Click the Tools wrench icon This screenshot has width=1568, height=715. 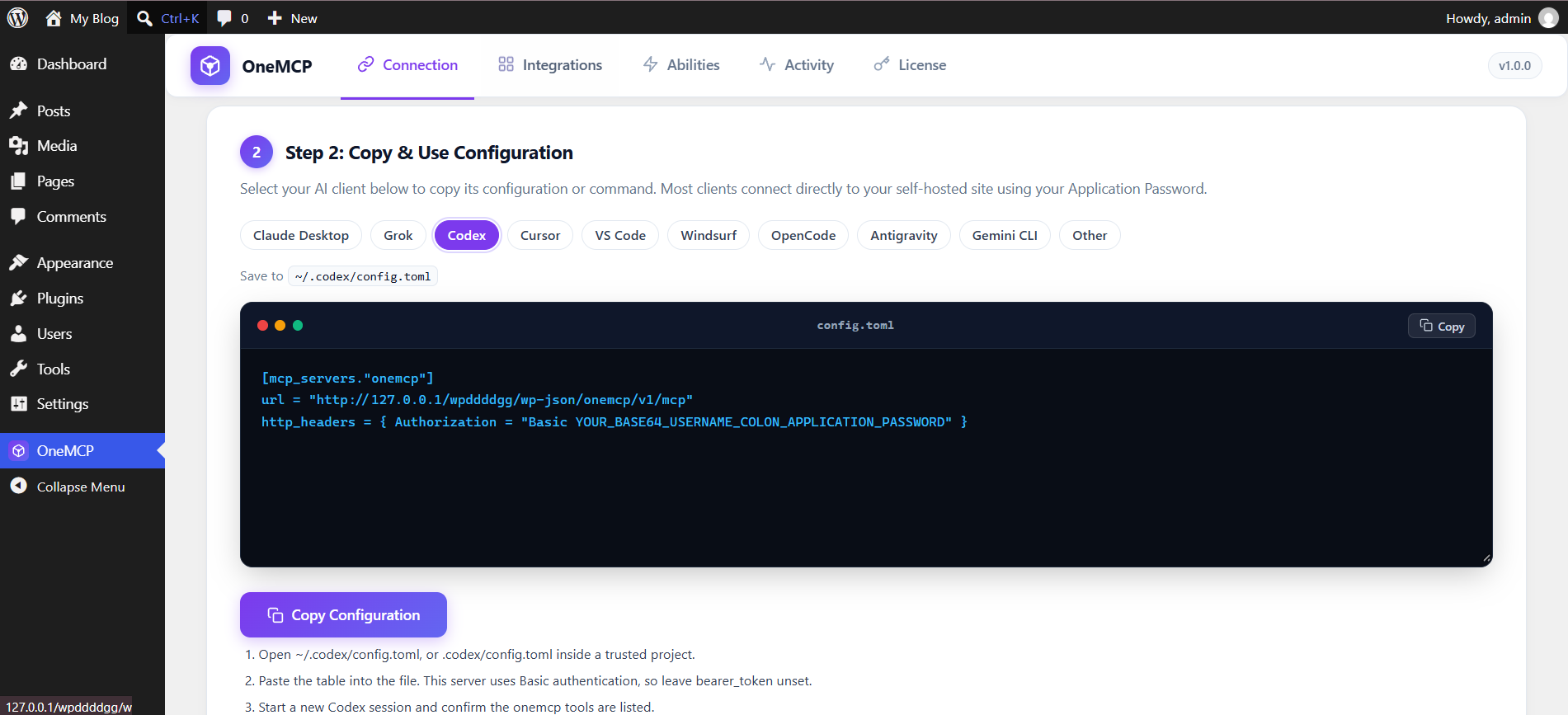pyautogui.click(x=18, y=369)
